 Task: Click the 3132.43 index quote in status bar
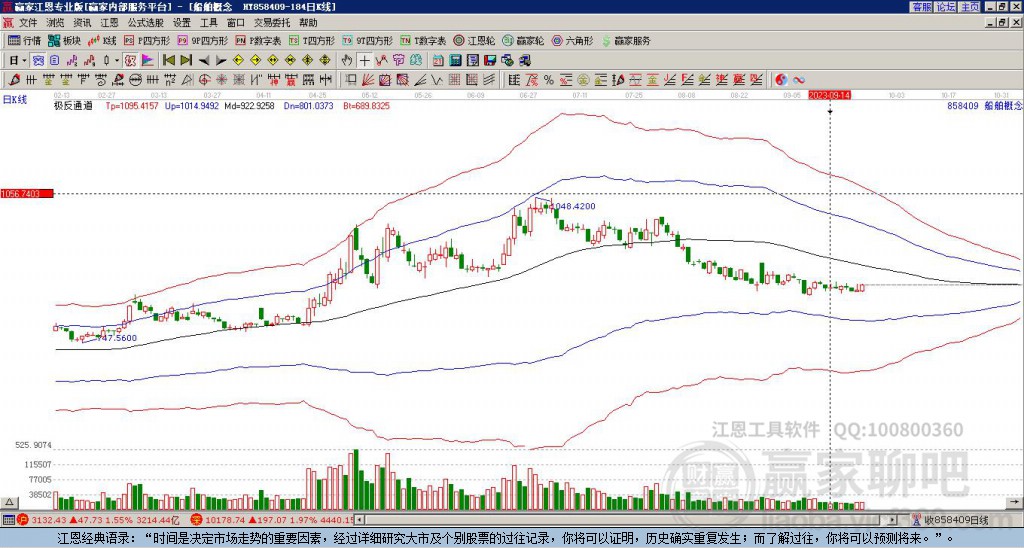[50, 521]
